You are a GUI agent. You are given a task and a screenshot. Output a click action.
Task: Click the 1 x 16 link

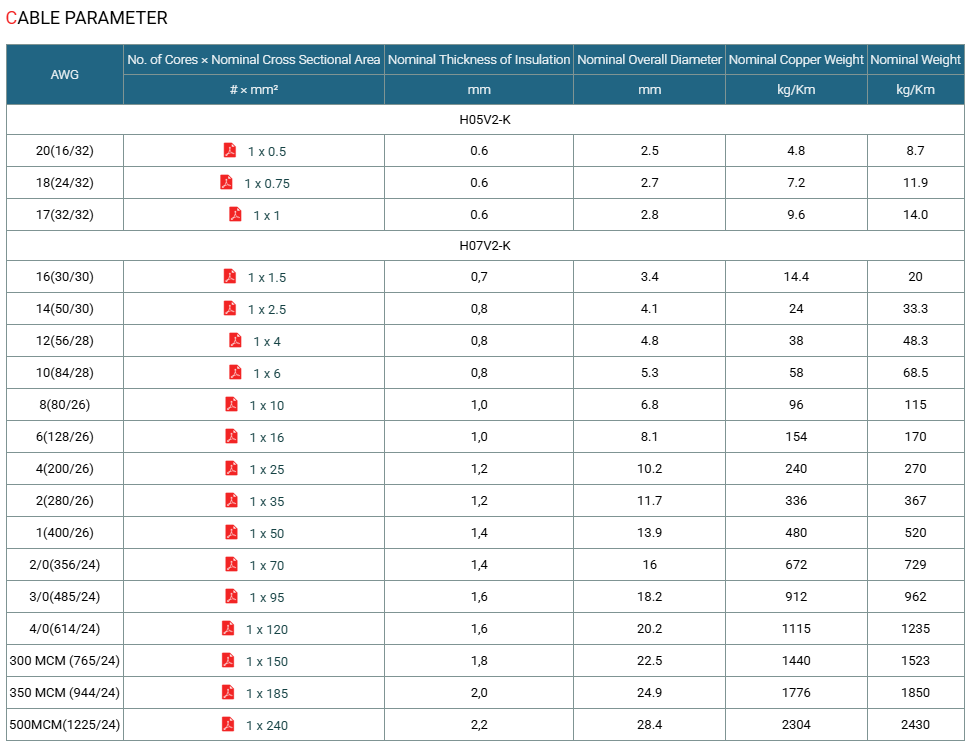pyautogui.click(x=267, y=437)
